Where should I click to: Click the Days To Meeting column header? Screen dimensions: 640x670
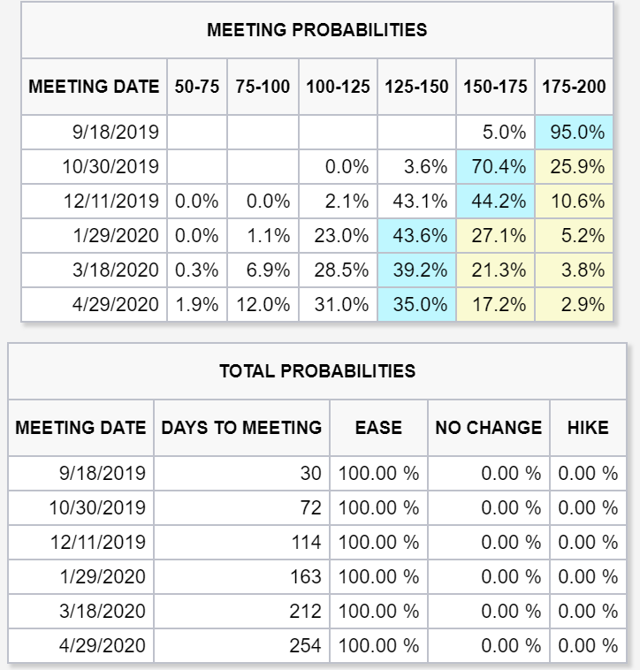241,428
